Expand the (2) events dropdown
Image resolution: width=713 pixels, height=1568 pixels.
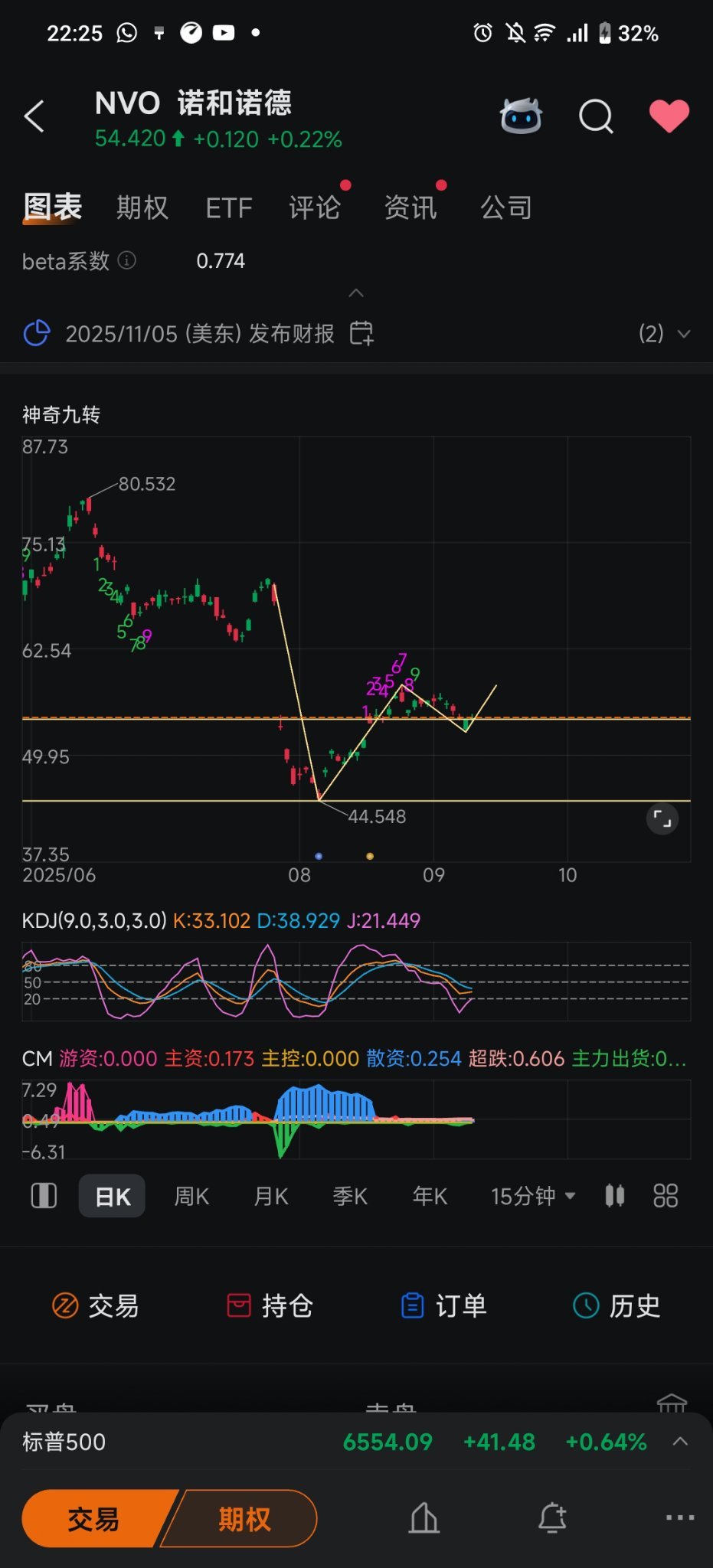665,334
